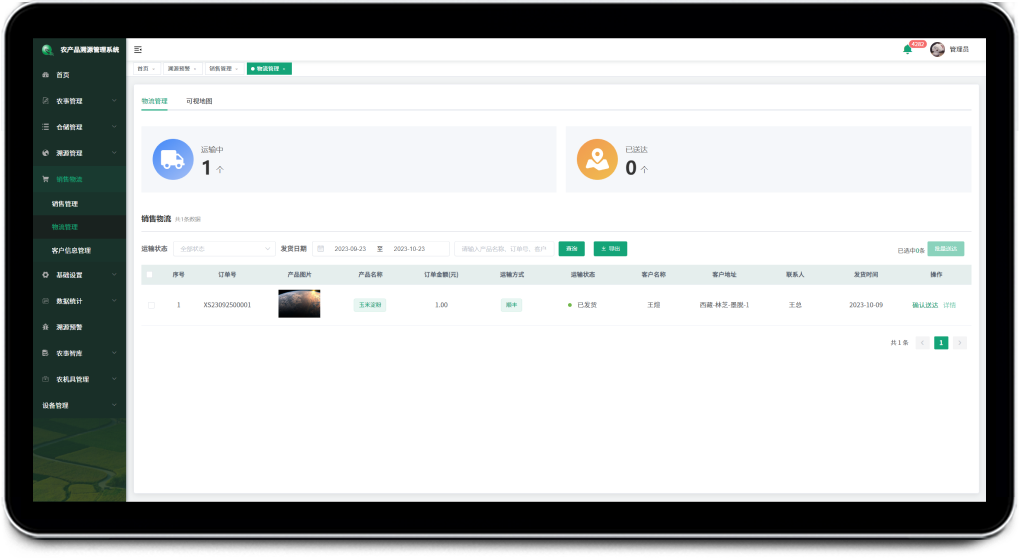Click the 首页 home icon in sidebar
This screenshot has width=1019, height=560.
tap(45, 75)
